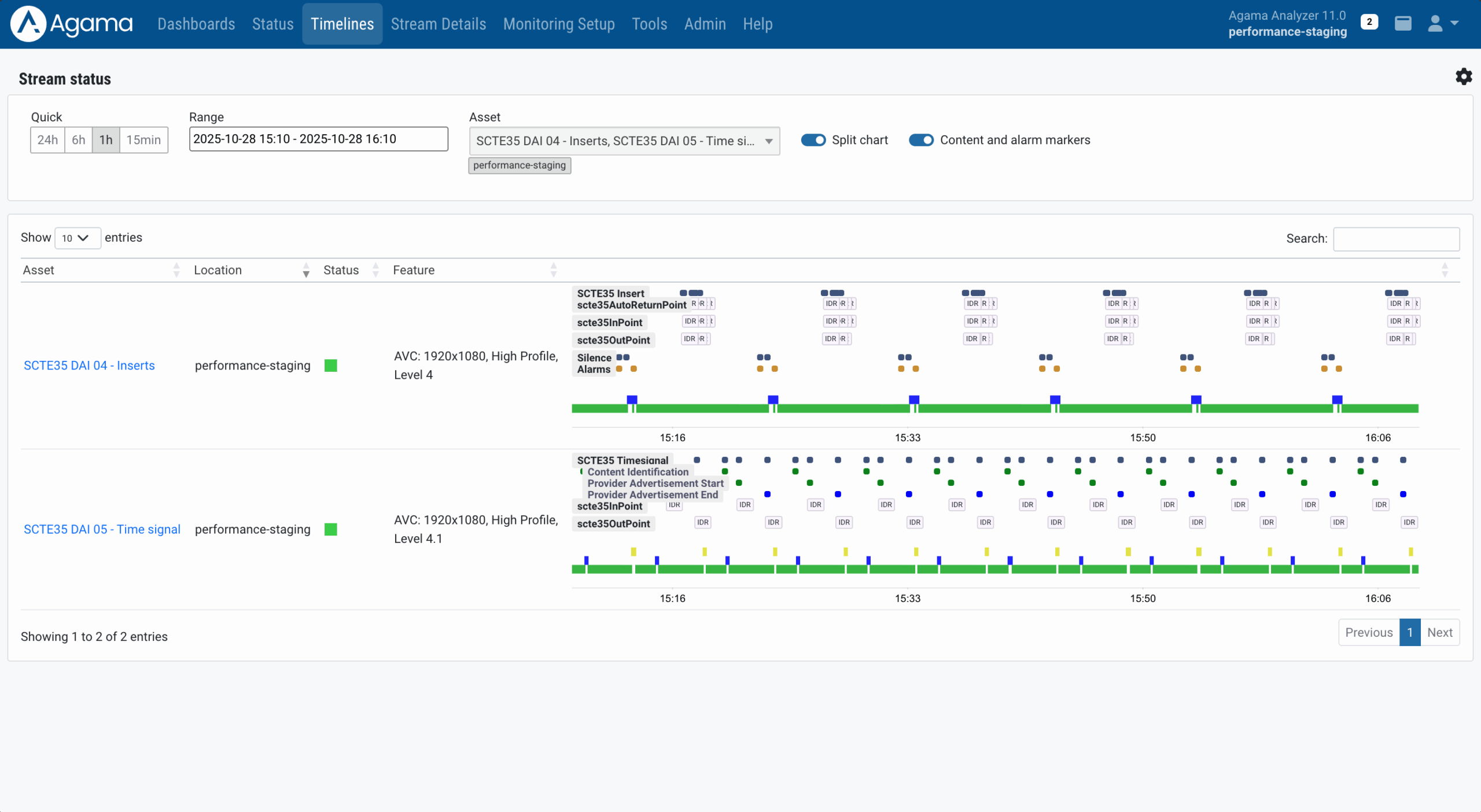Open the Monitoring Setup menu
The width and height of the screenshot is (1481, 812).
pos(558,24)
